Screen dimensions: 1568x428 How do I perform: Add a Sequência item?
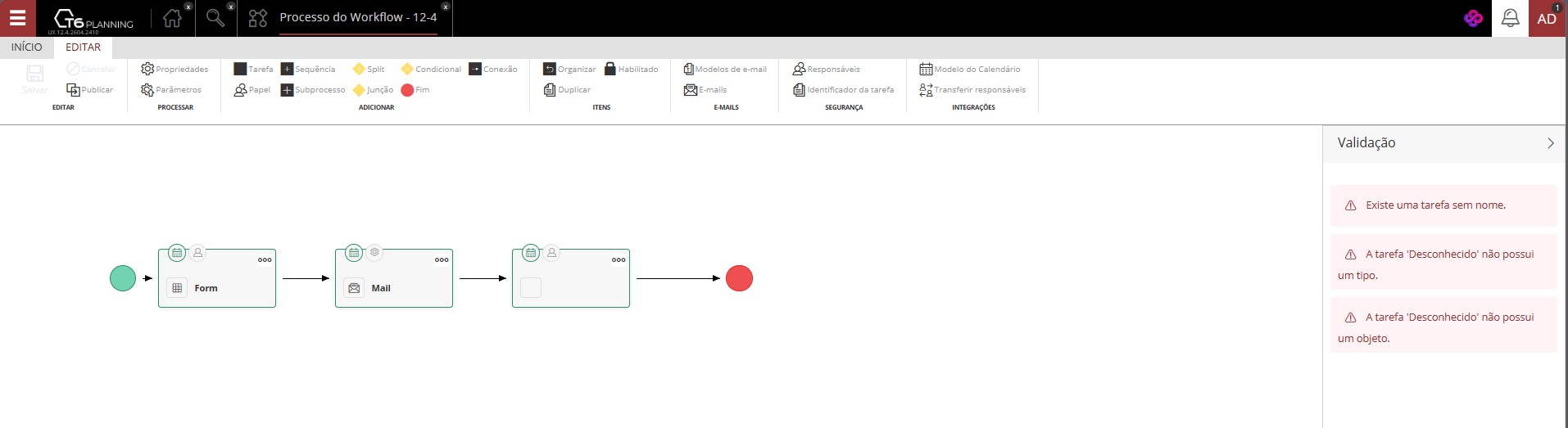click(308, 70)
